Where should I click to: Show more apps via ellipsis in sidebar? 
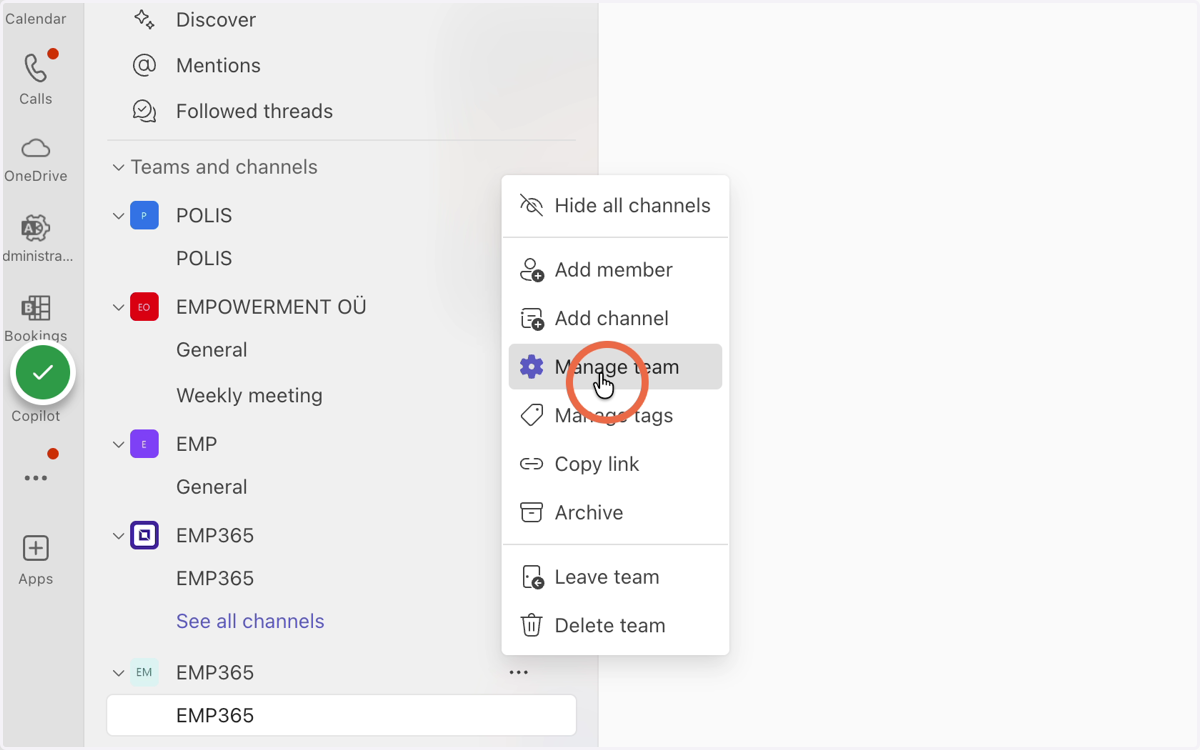[36, 478]
